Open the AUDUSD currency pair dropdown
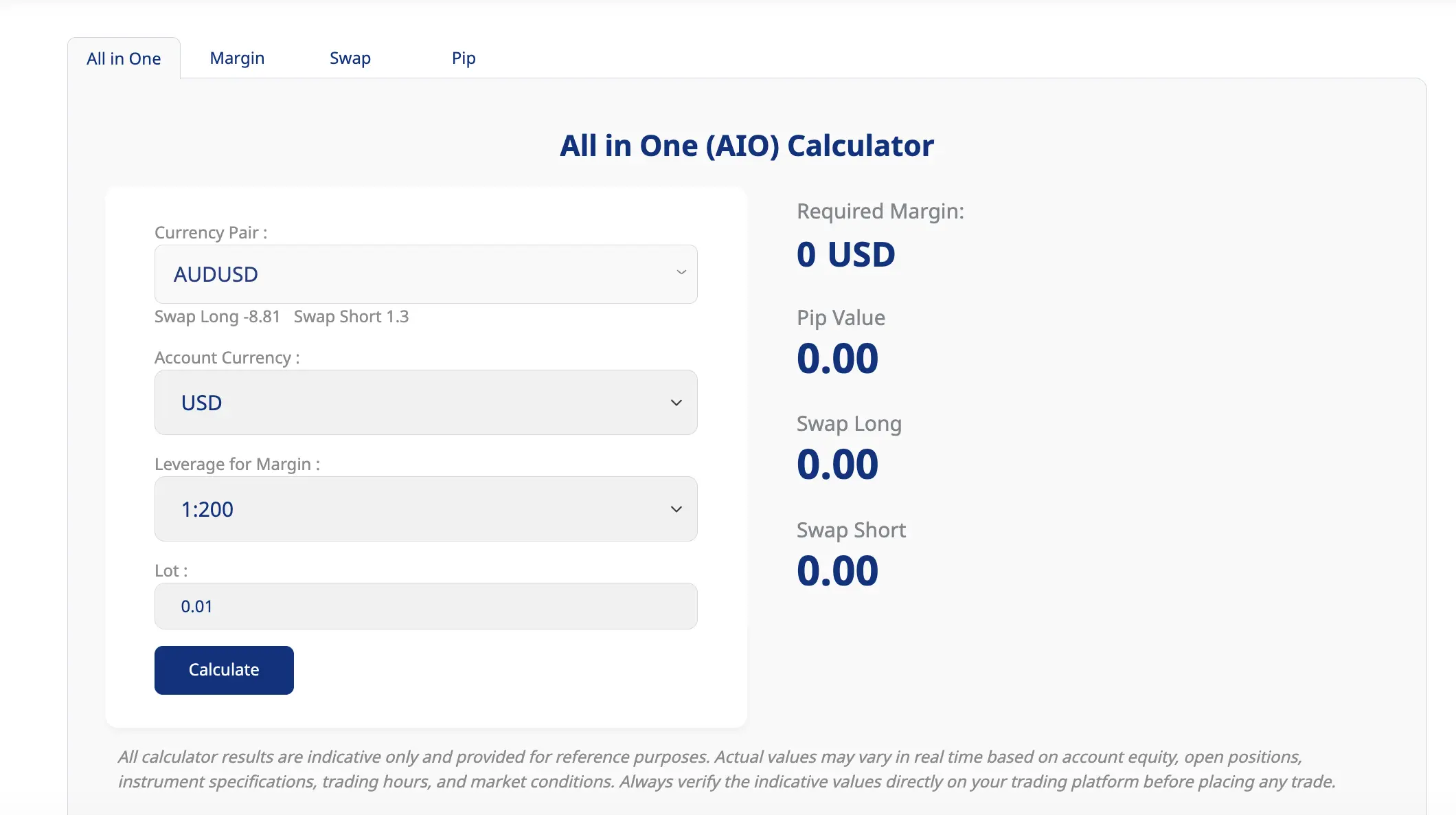This screenshot has width=1456, height=815. 426,274
